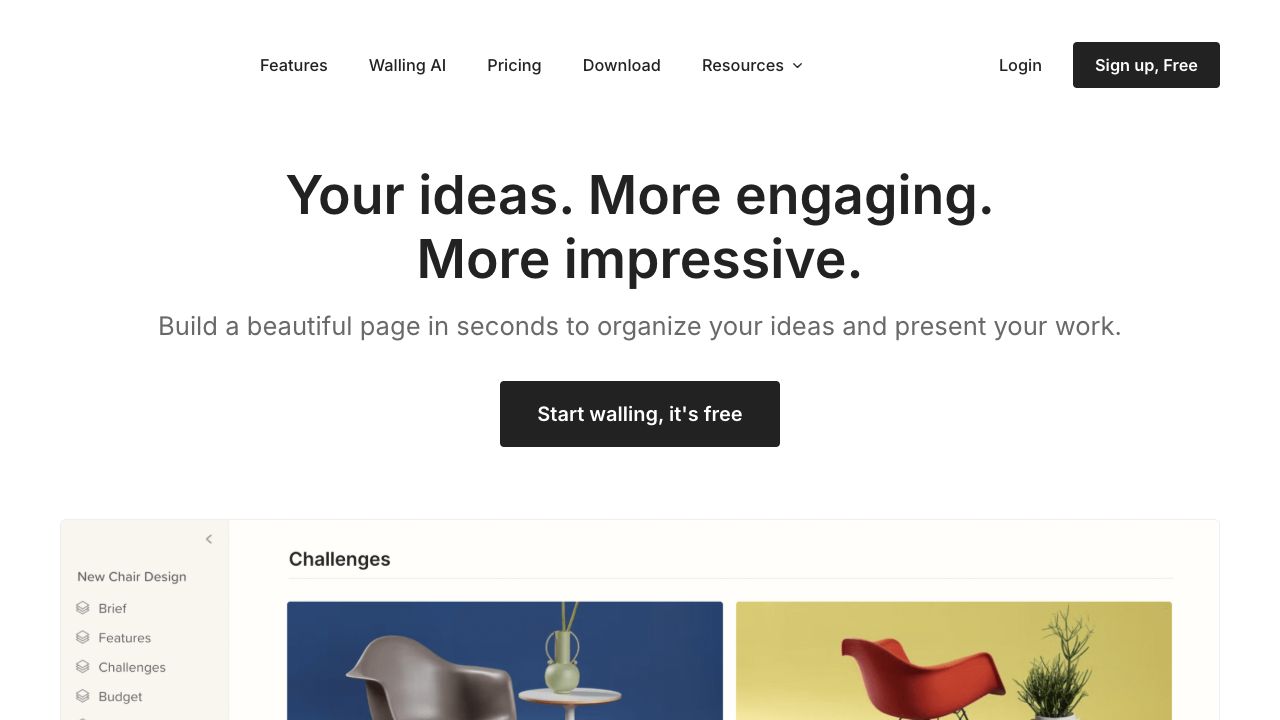
Task: Click the Login link
Action: (1020, 65)
